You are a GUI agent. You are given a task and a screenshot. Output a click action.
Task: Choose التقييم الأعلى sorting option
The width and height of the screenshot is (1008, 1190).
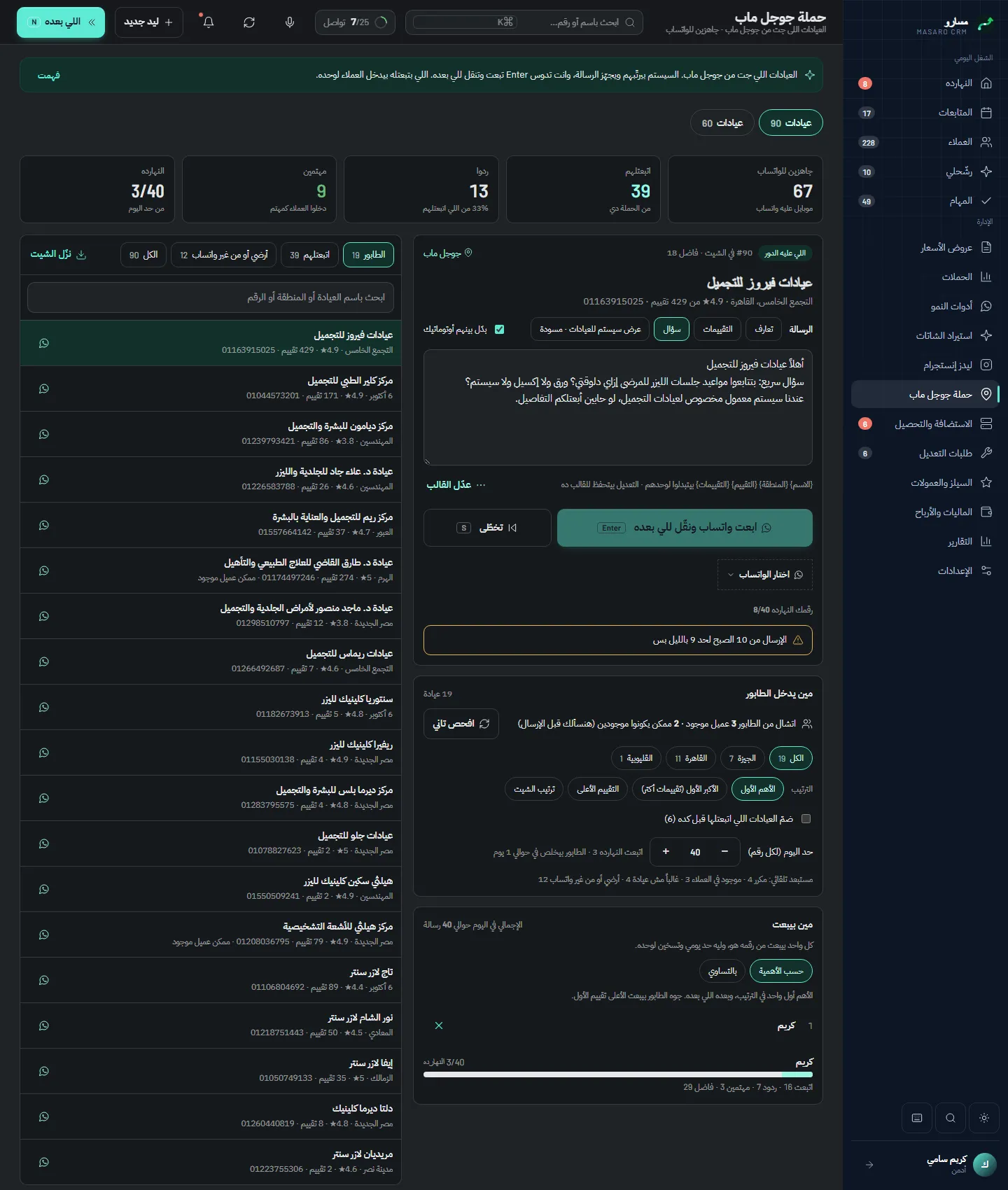tap(598, 789)
